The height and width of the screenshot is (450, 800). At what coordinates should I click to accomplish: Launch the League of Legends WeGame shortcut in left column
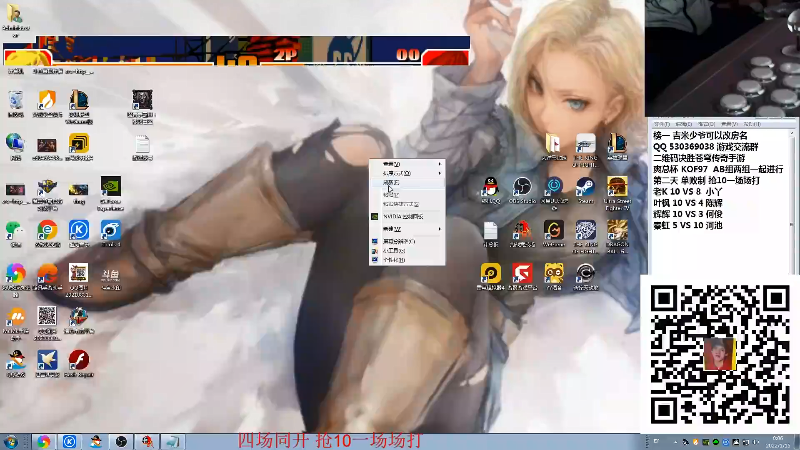pos(79,106)
